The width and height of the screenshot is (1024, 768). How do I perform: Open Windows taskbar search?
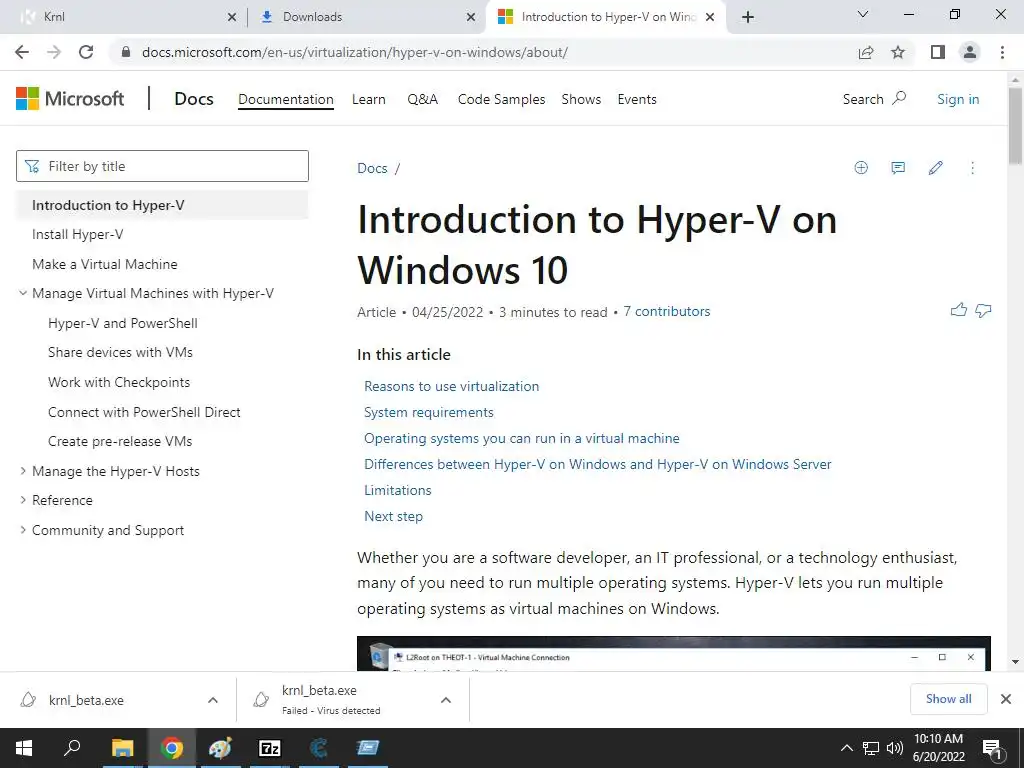coord(72,748)
